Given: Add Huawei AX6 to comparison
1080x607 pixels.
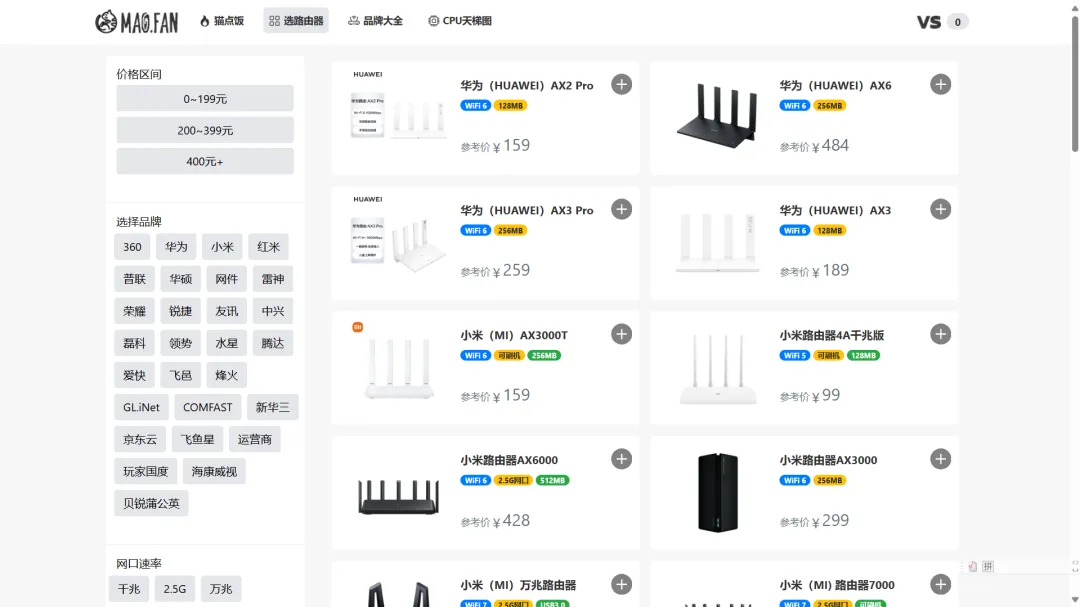Looking at the screenshot, I should click(940, 85).
